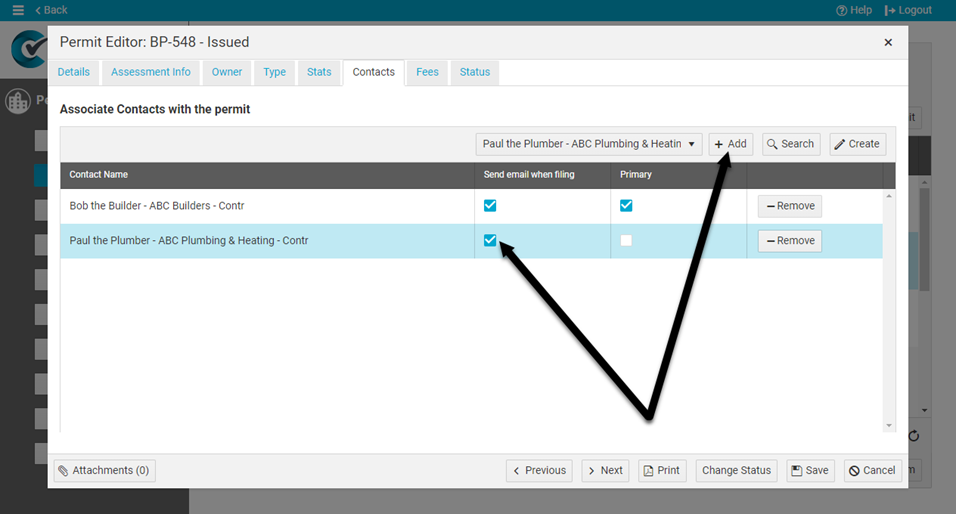
Task: Open the hamburger menu icon
Action: pos(18,10)
